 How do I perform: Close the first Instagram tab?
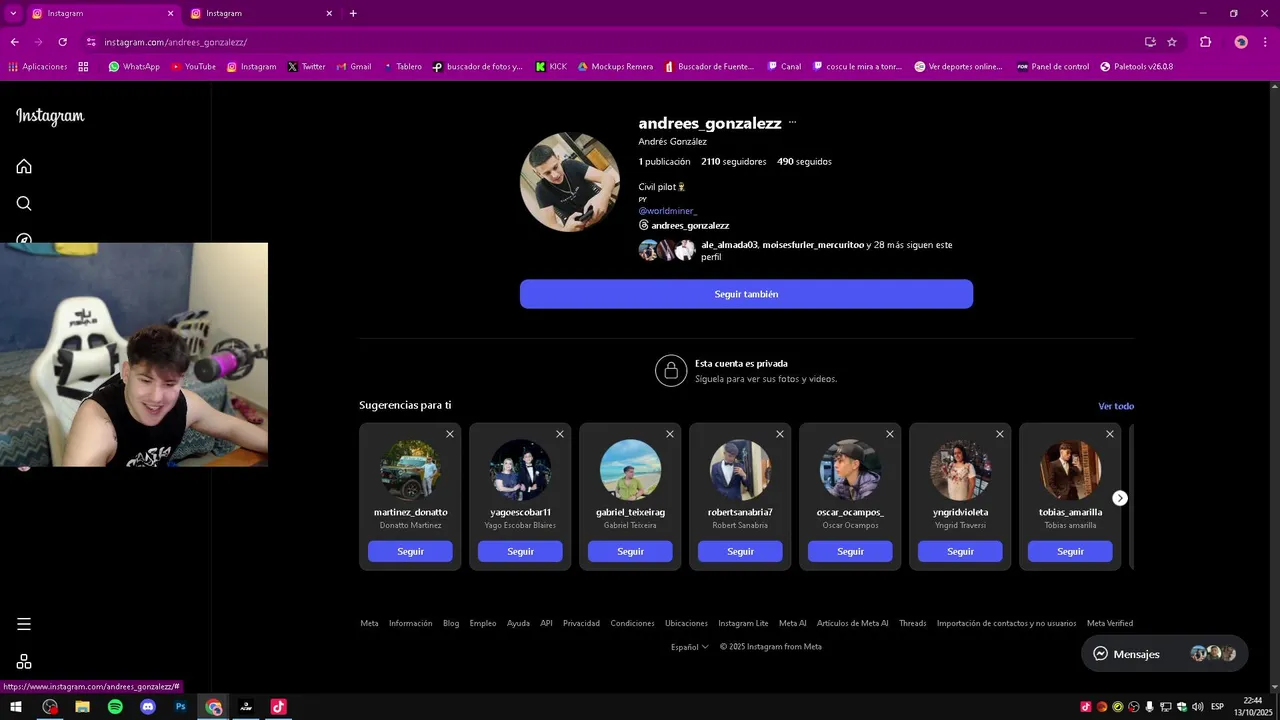coord(170,13)
